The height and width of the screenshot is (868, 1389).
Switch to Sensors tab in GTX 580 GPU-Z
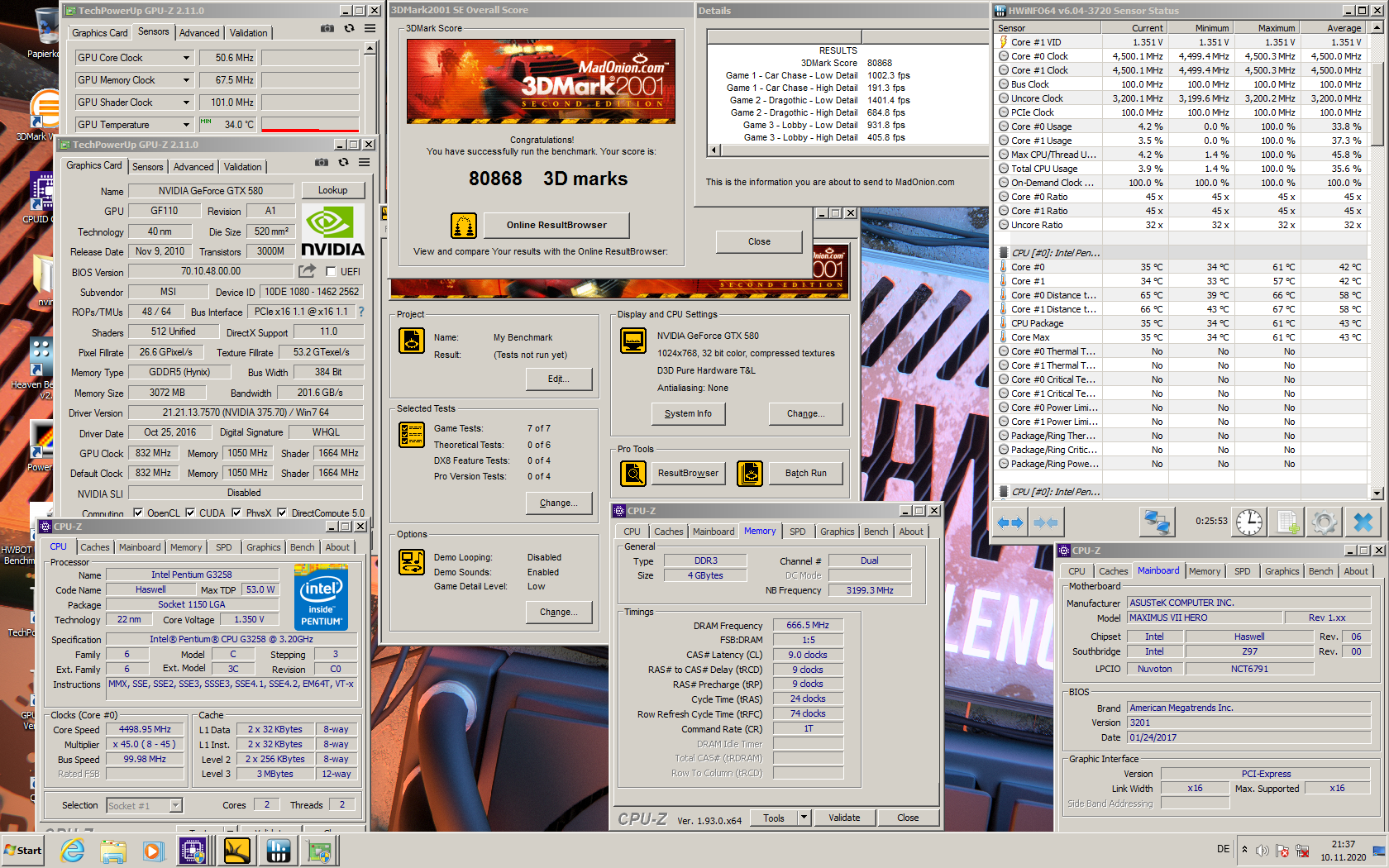(x=148, y=167)
